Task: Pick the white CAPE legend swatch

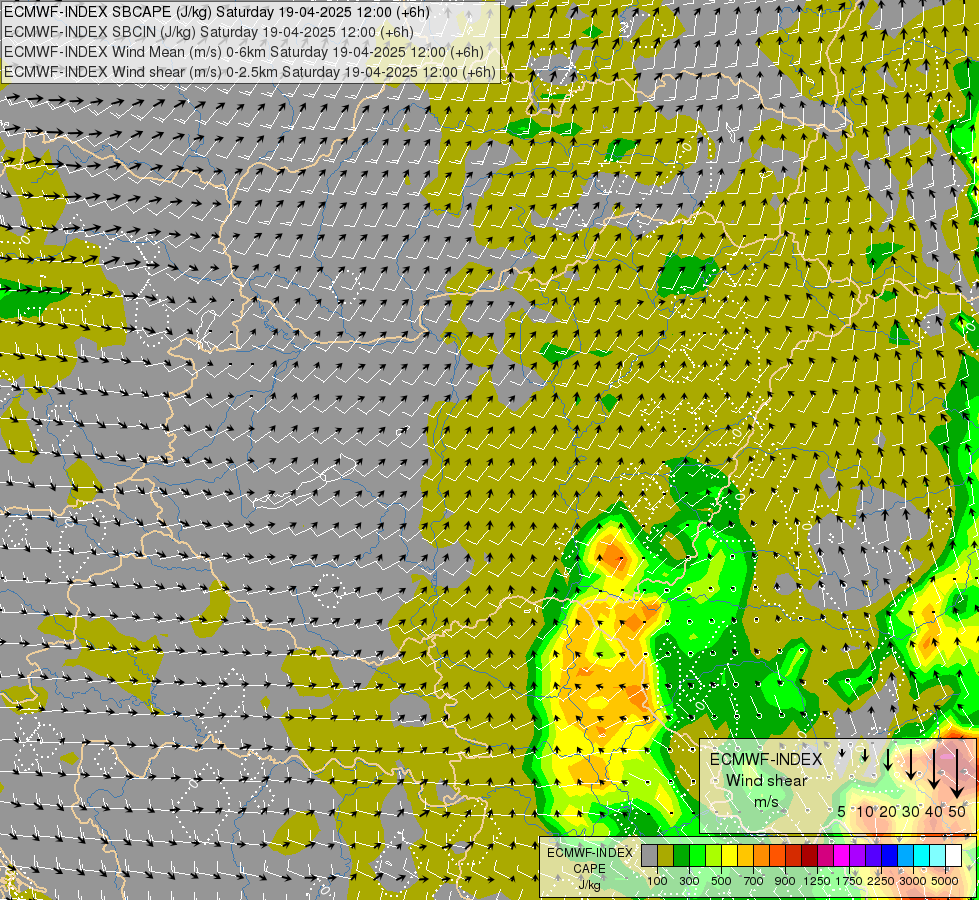Action: [955, 856]
